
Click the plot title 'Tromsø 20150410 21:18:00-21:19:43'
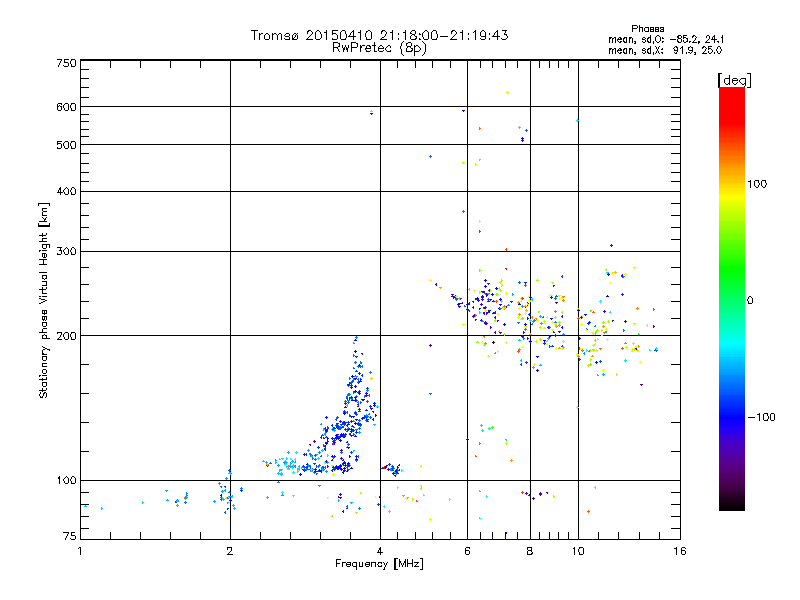click(379, 35)
